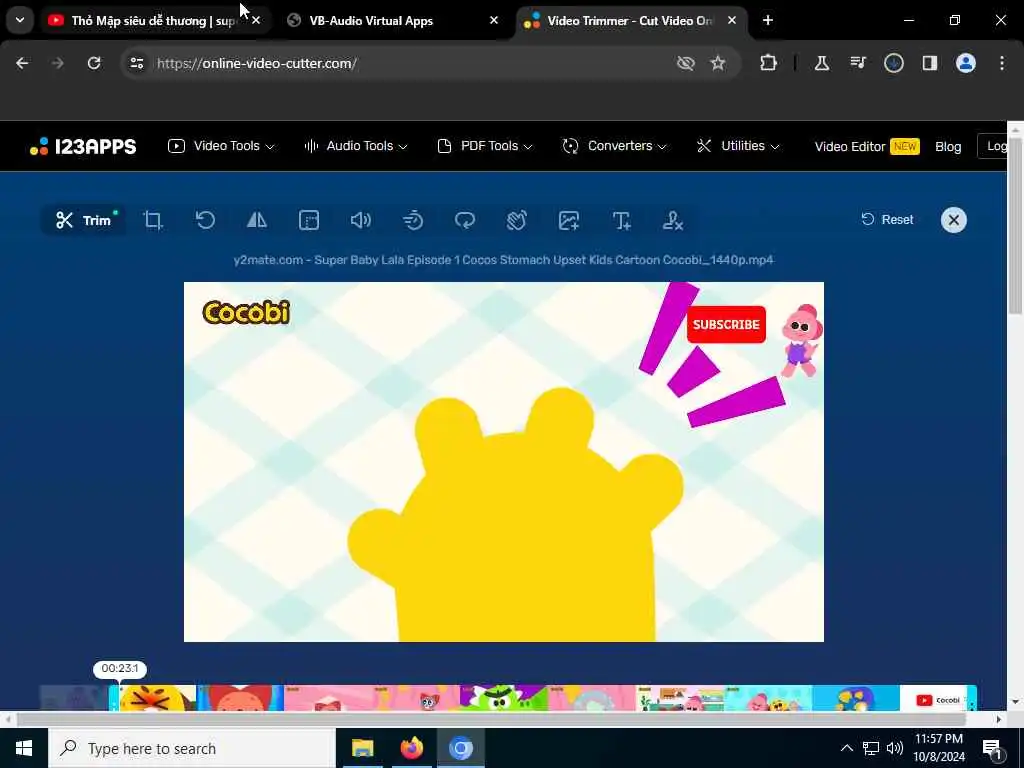Show hidden system tray icons
1024x768 pixels.
pos(846,748)
